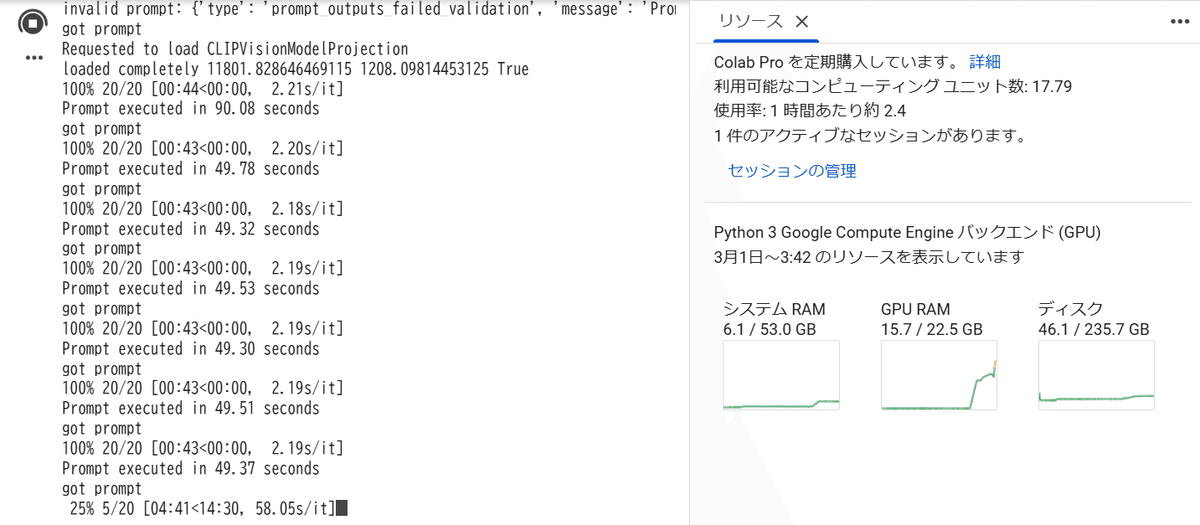The height and width of the screenshot is (525, 1200).
Task: Stop the running cell execution
Action: pos(33,22)
